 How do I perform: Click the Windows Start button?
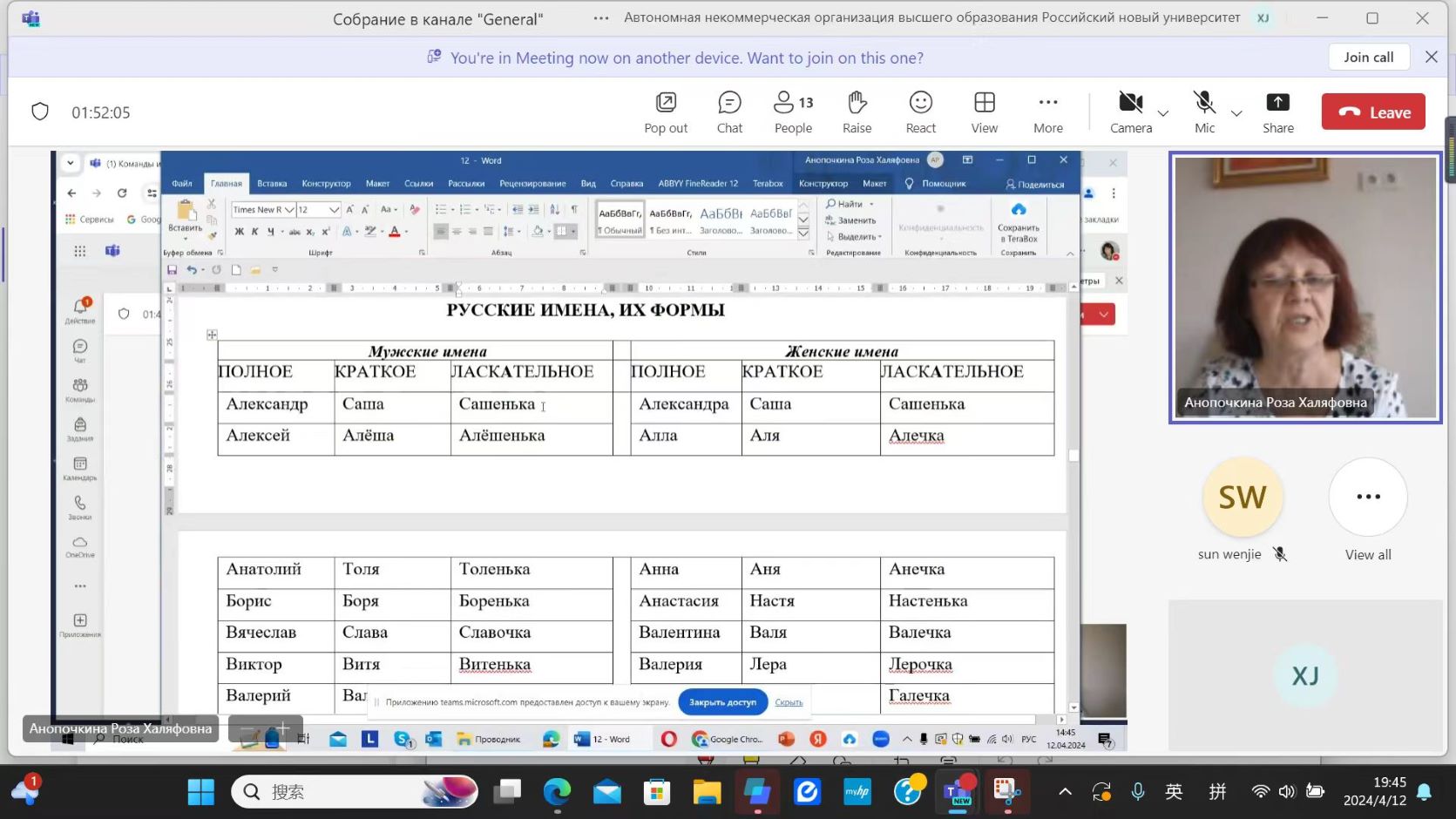click(200, 792)
